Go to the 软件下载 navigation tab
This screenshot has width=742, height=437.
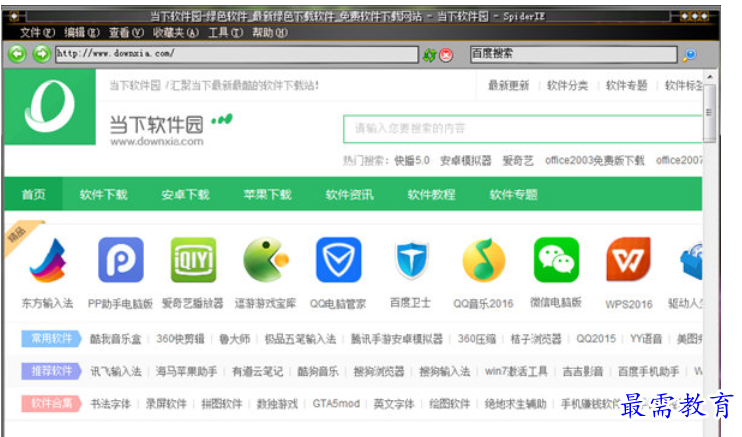pos(104,194)
